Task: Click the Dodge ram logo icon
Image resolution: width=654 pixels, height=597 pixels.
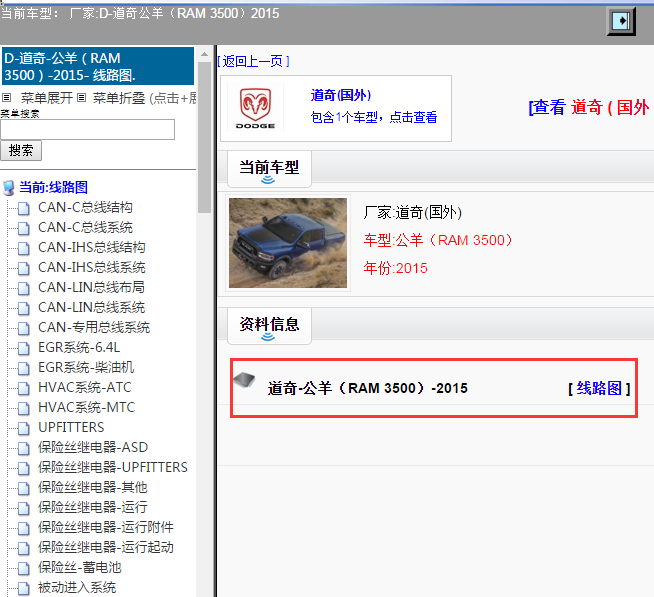Action: [x=255, y=108]
